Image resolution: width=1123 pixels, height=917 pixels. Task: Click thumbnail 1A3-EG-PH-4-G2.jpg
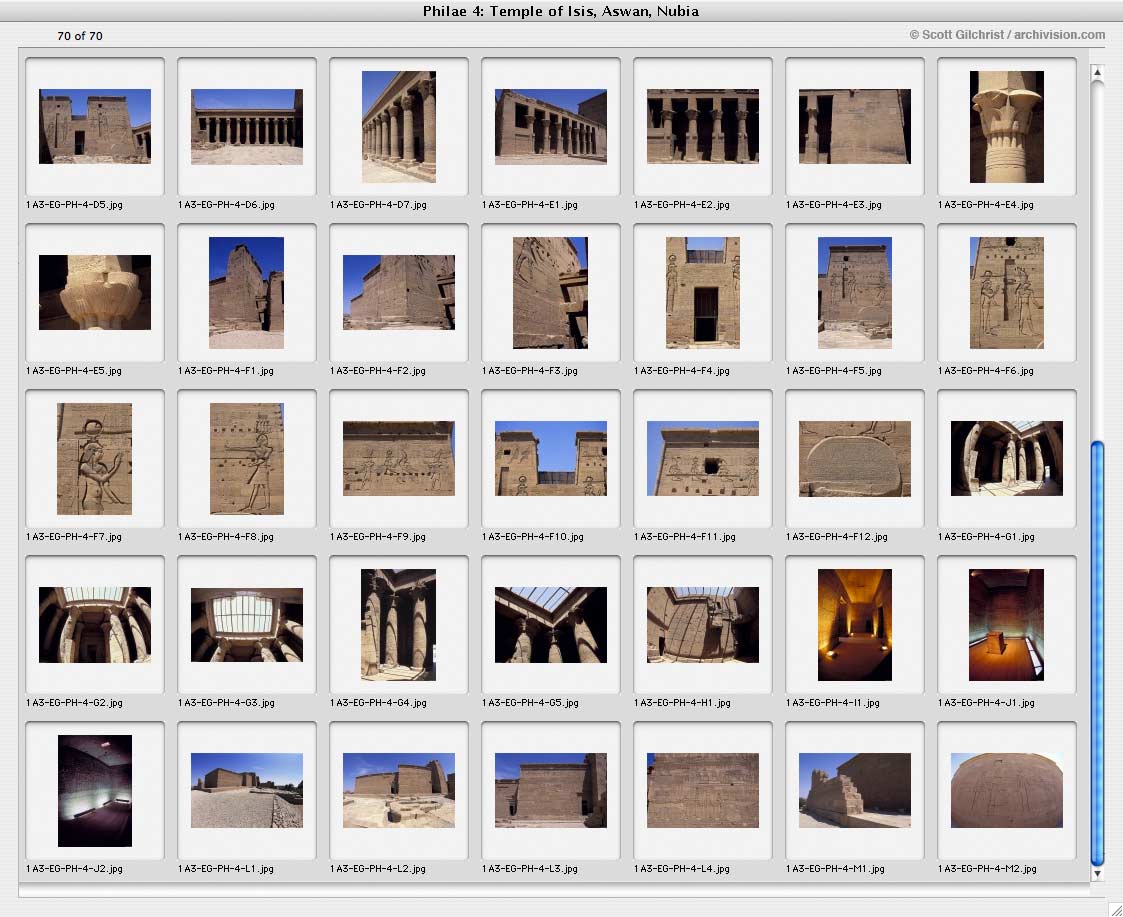(x=95, y=625)
